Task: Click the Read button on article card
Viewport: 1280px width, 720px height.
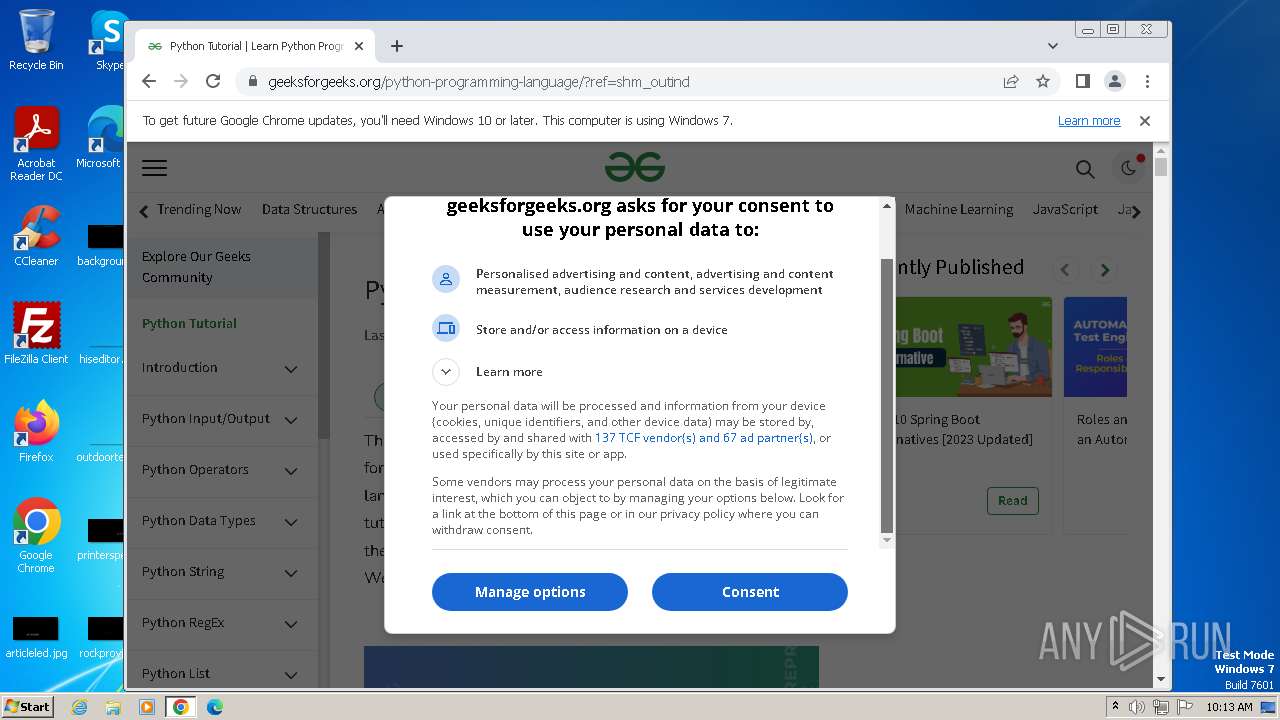Action: tap(1012, 501)
